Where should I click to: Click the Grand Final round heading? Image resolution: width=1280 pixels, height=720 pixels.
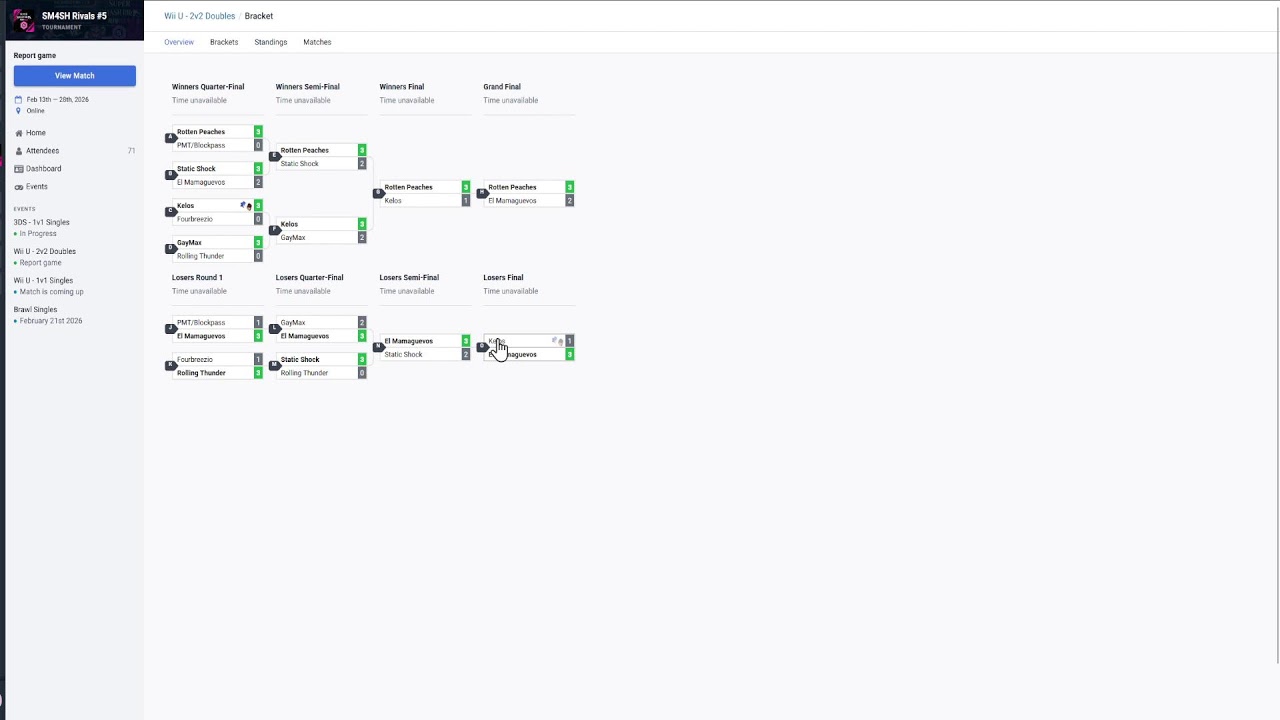pos(502,87)
